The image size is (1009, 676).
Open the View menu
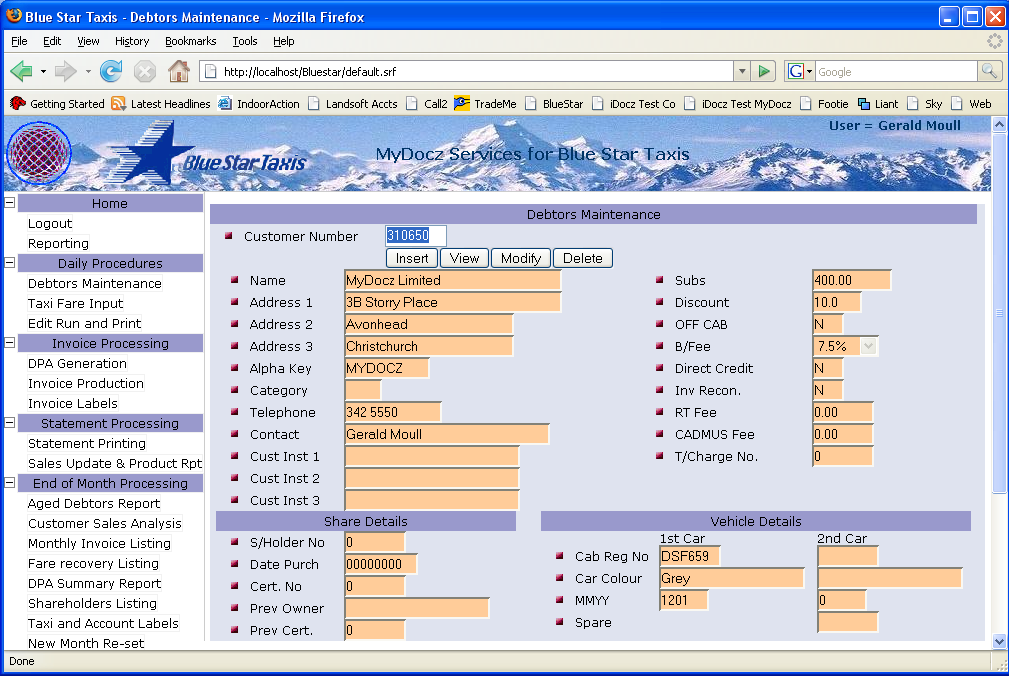point(88,41)
